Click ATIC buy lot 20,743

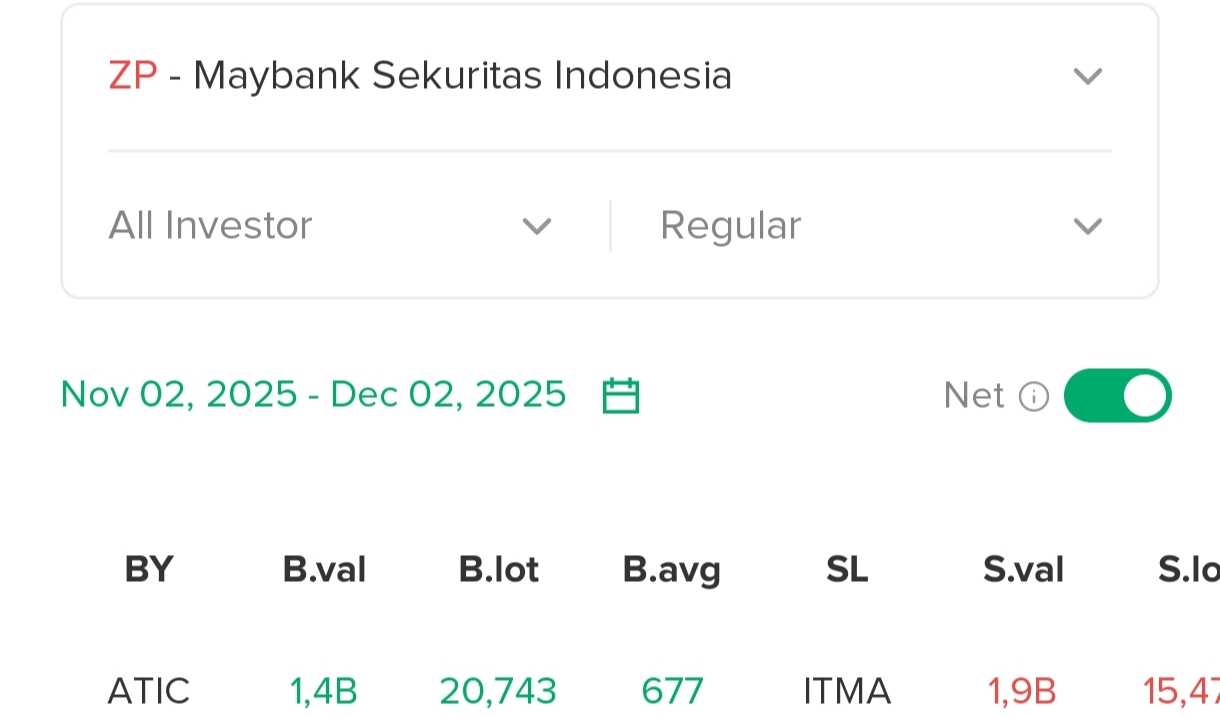pos(498,691)
